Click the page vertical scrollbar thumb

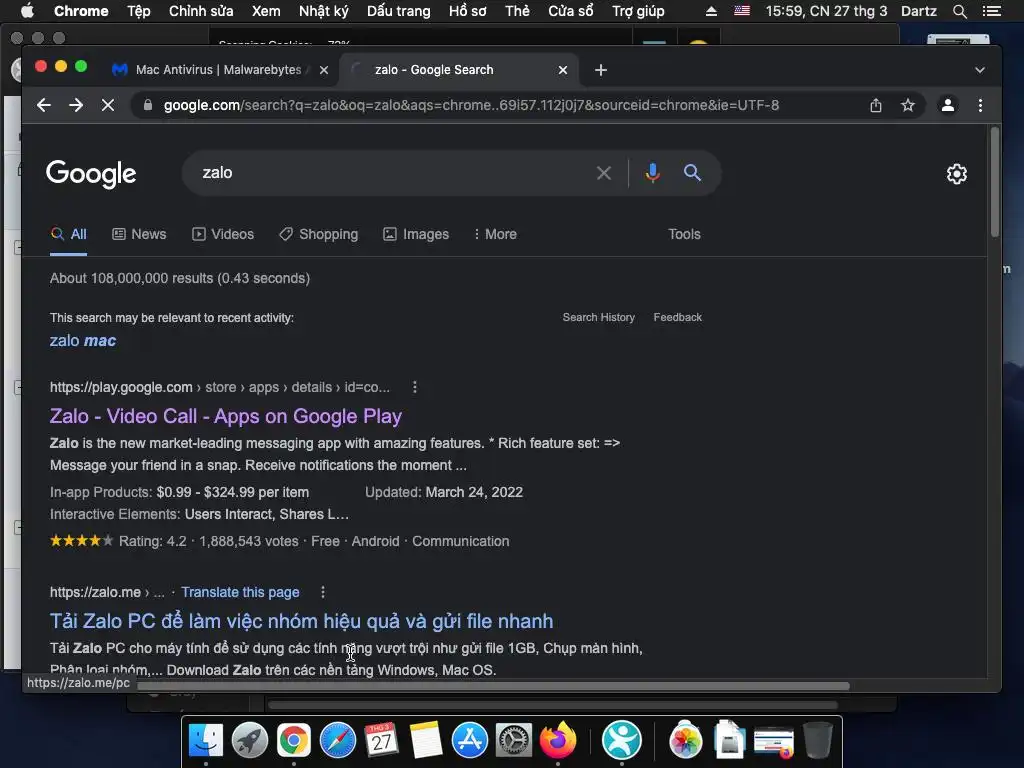click(x=995, y=182)
